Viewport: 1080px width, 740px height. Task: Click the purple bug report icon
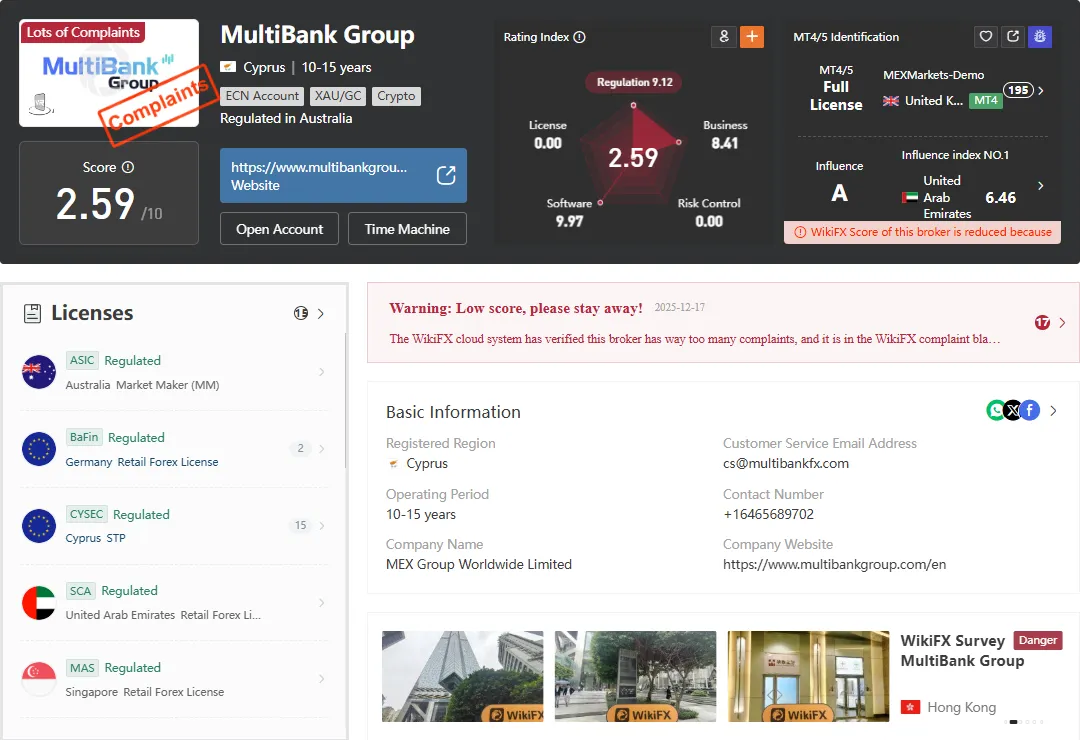coord(1040,37)
